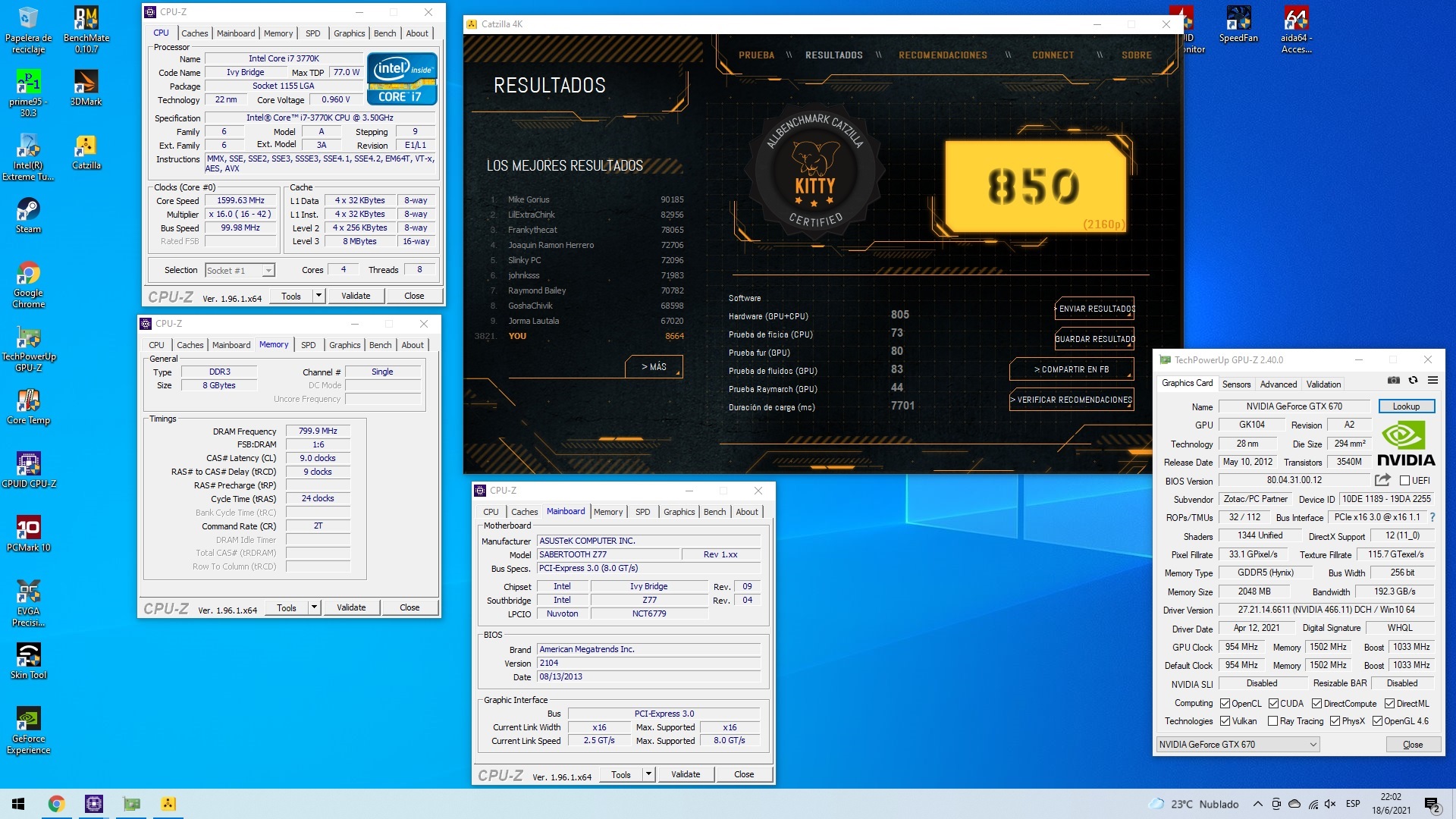Image resolution: width=1456 pixels, height=819 pixels.
Task: Click ENVIAR RESULTADOS in Catzilla
Action: 1094,309
